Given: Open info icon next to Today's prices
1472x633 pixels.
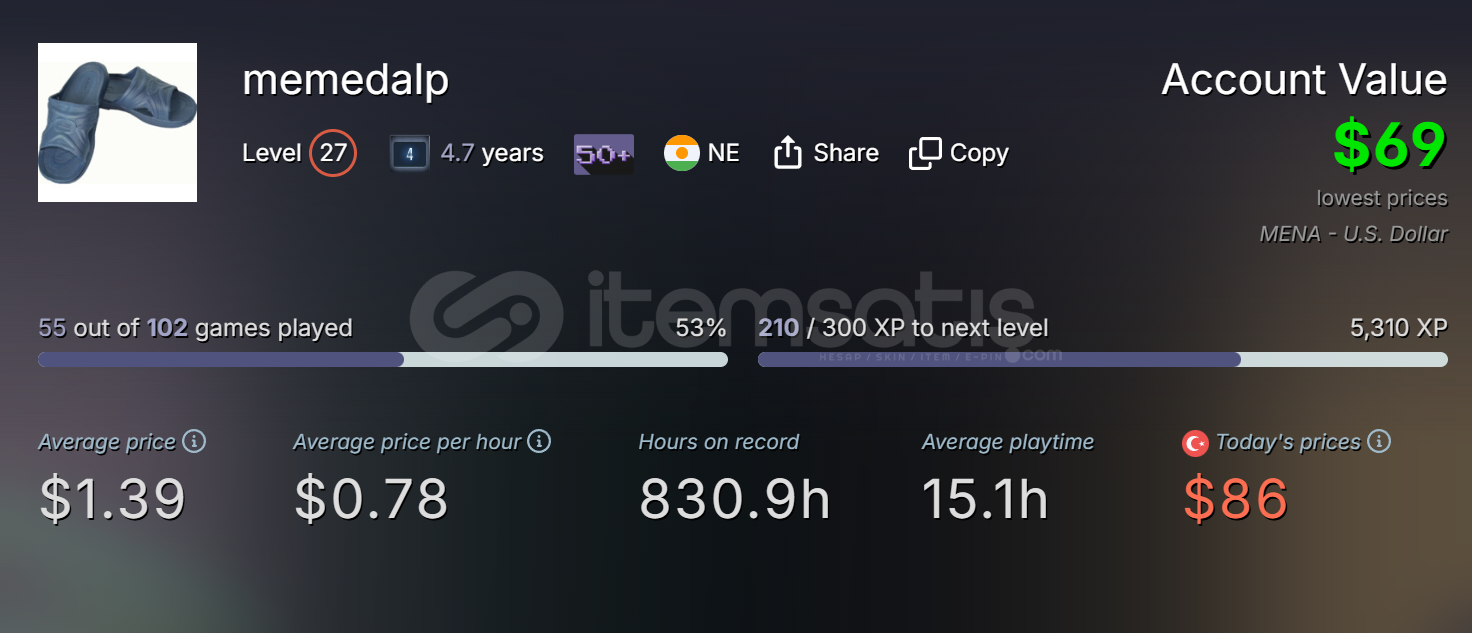Looking at the screenshot, I should coord(1379,441).
